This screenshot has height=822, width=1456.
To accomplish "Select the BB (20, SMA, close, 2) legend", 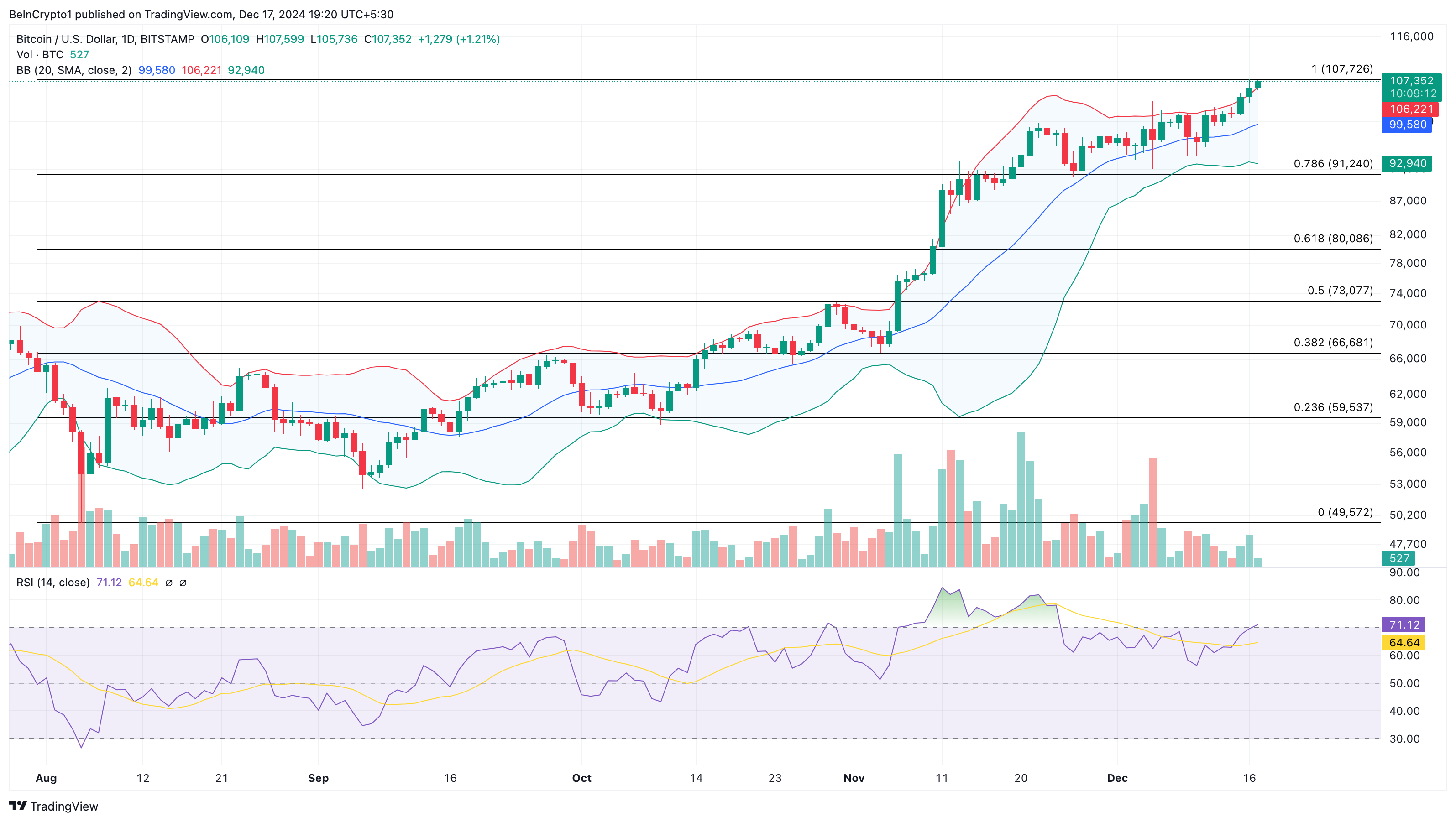I will click(x=73, y=70).
